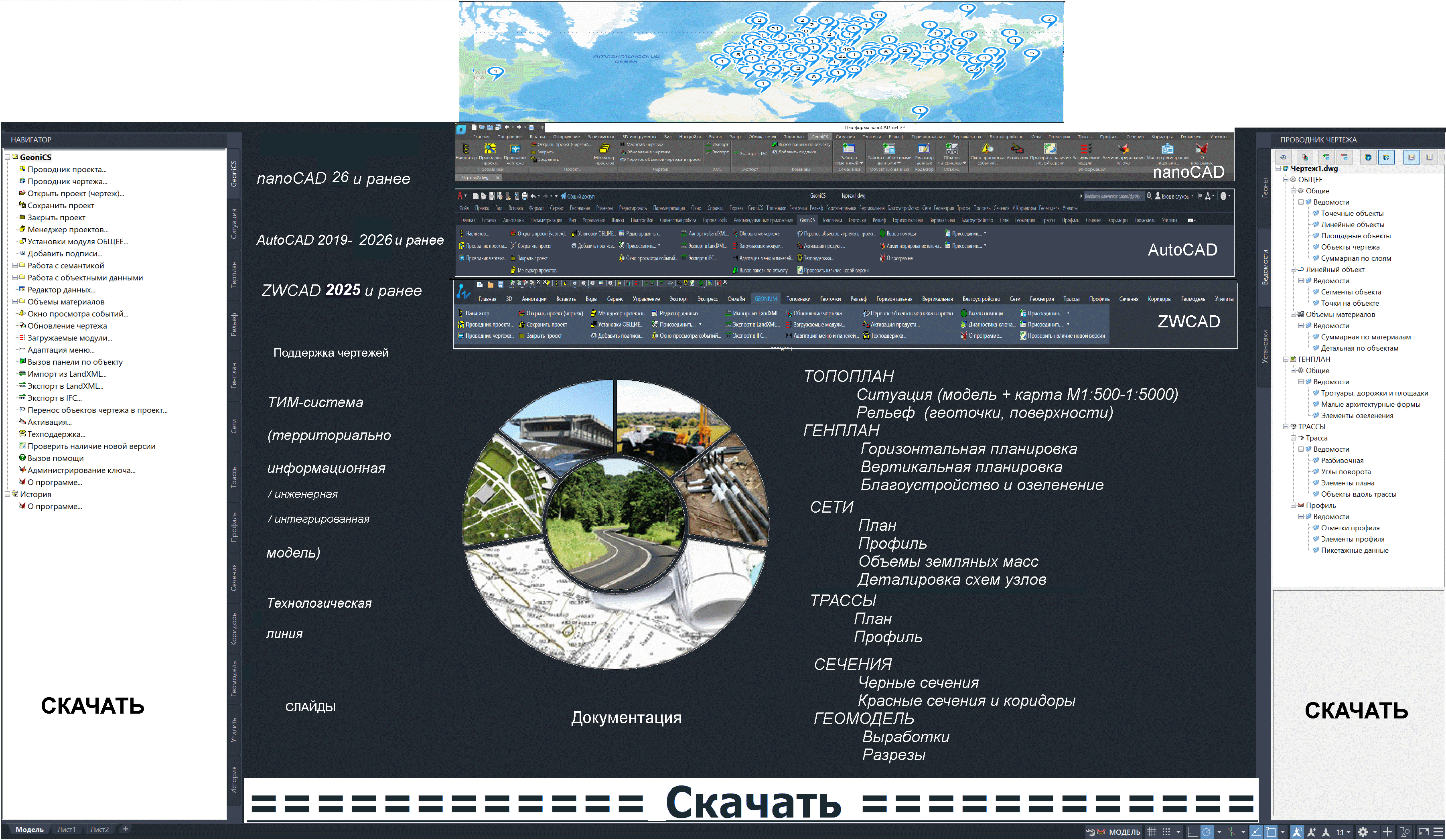Click the large 'Скачать' banner link

(x=752, y=802)
